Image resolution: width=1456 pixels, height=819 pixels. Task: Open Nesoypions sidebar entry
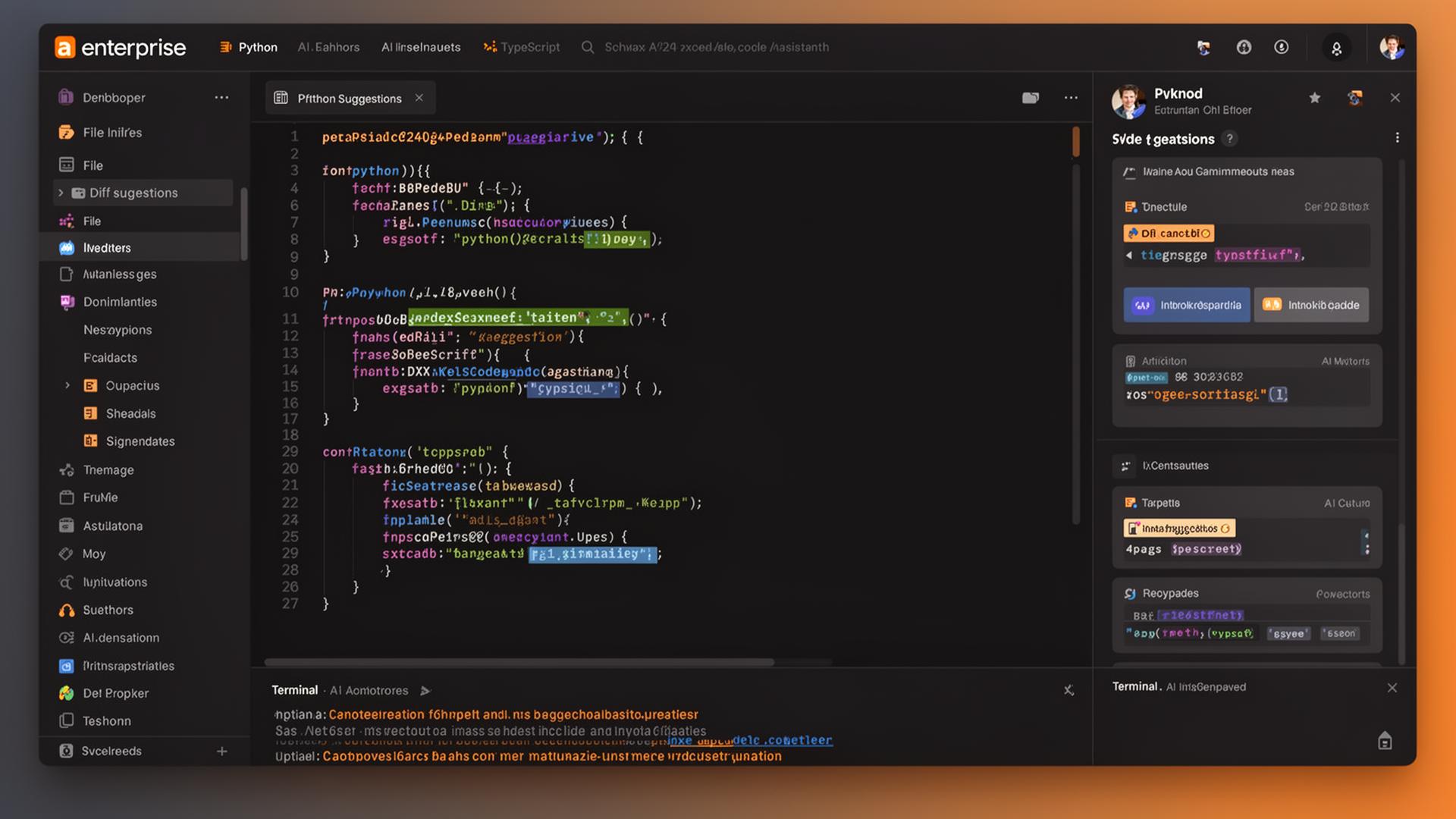pyautogui.click(x=118, y=330)
